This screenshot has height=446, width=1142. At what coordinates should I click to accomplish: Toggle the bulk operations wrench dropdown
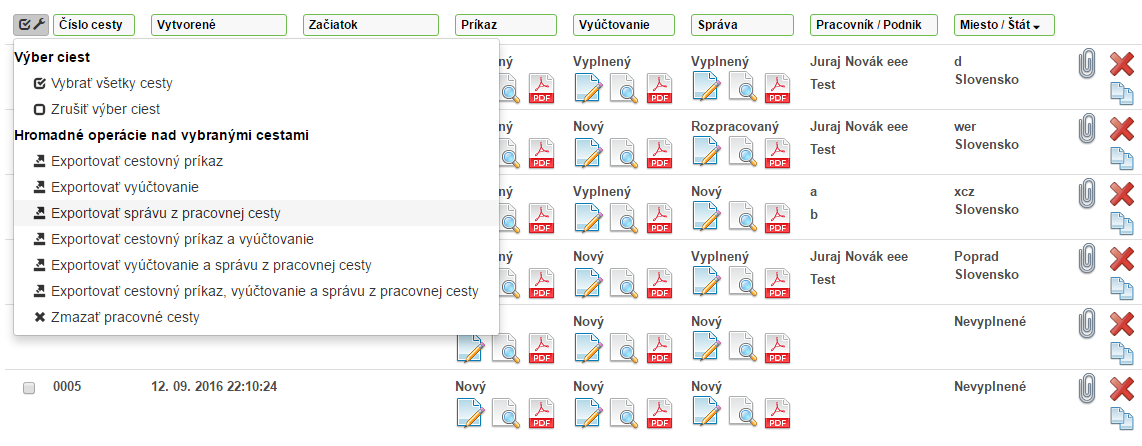tap(31, 25)
